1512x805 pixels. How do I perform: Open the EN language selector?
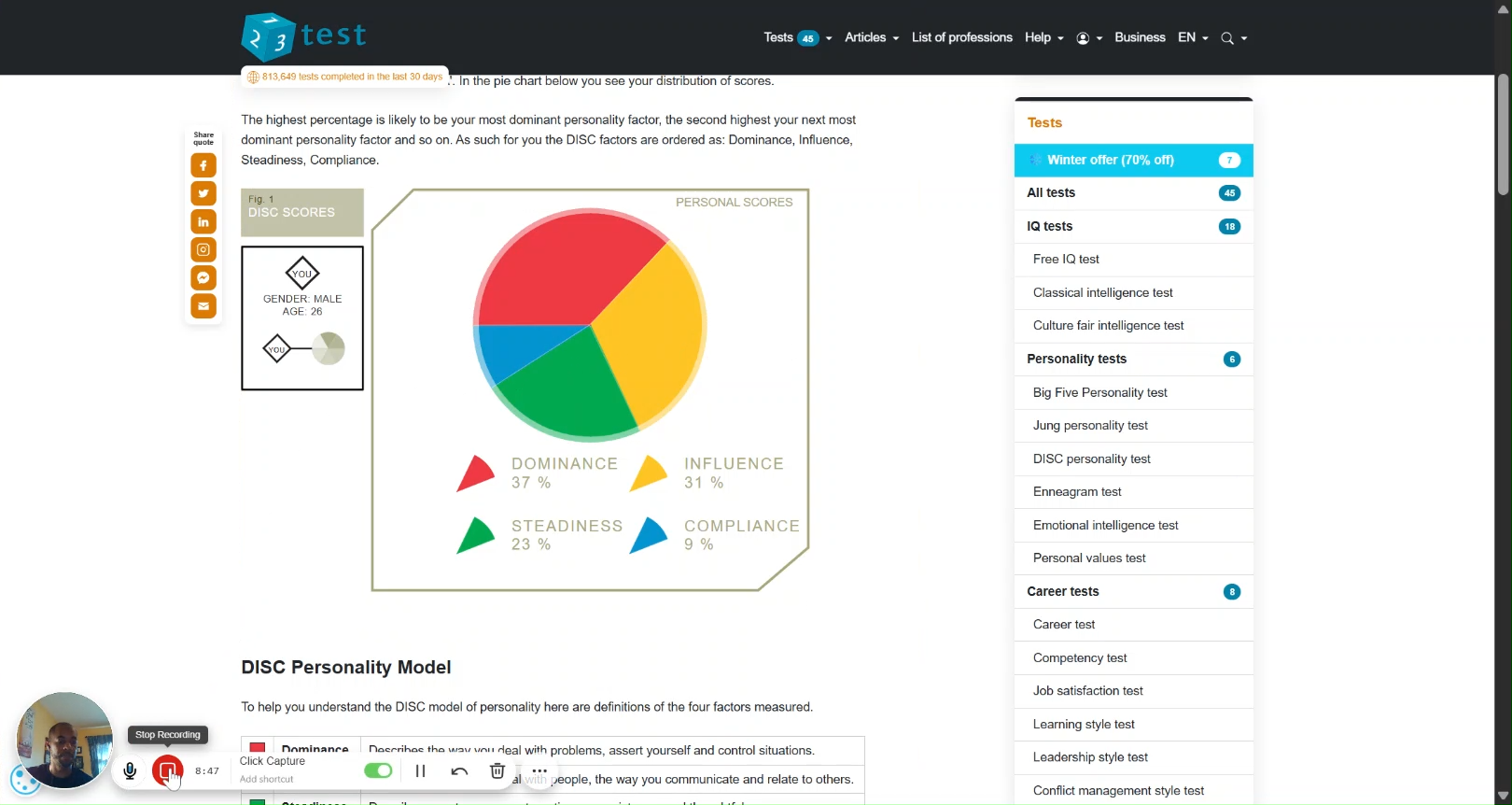(1193, 37)
